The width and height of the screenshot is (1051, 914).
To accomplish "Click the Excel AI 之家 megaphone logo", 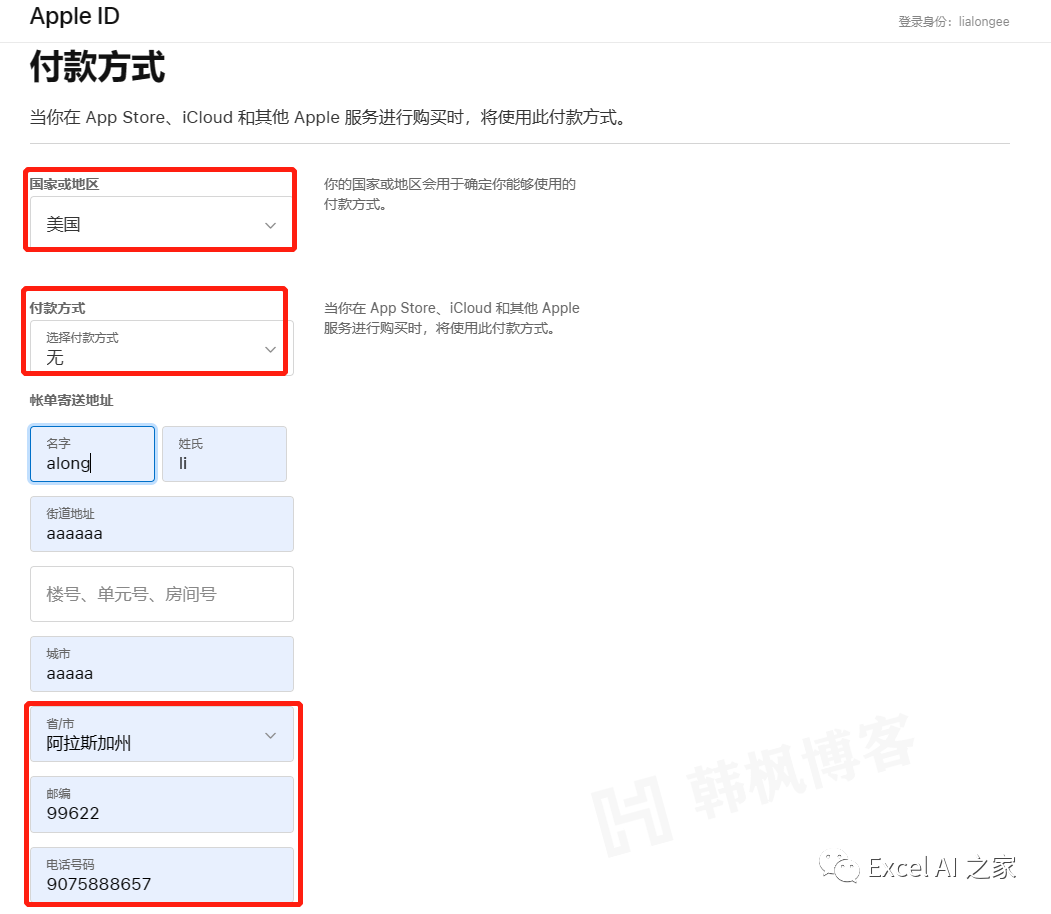I will click(x=843, y=868).
